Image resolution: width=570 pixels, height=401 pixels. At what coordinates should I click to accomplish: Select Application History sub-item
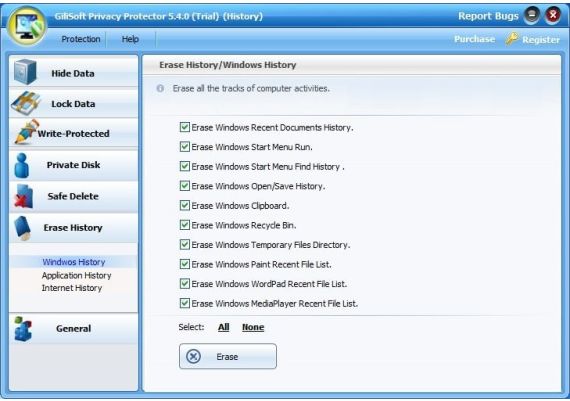coord(76,275)
